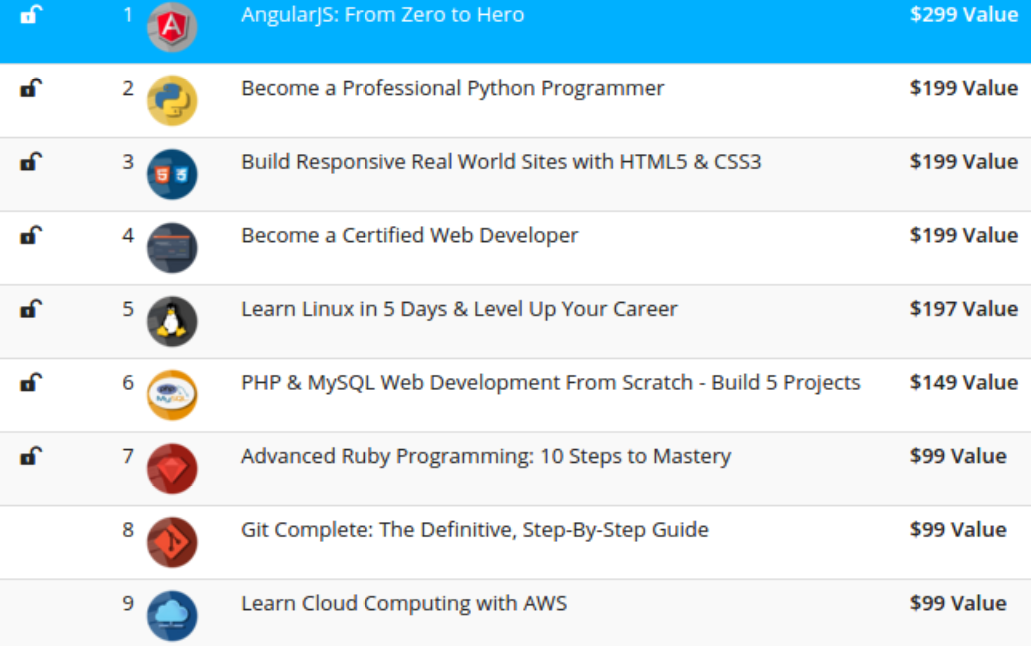Click the Linux penguin course icon
1031x646 pixels.
pos(172,321)
